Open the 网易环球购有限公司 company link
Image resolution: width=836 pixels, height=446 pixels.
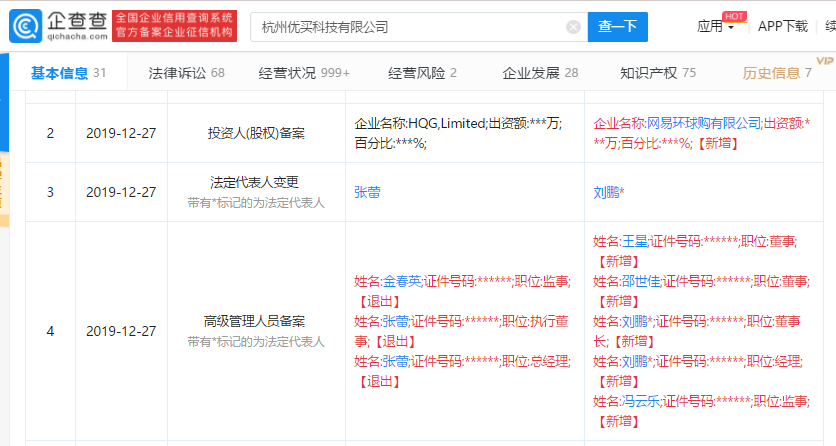pos(704,123)
